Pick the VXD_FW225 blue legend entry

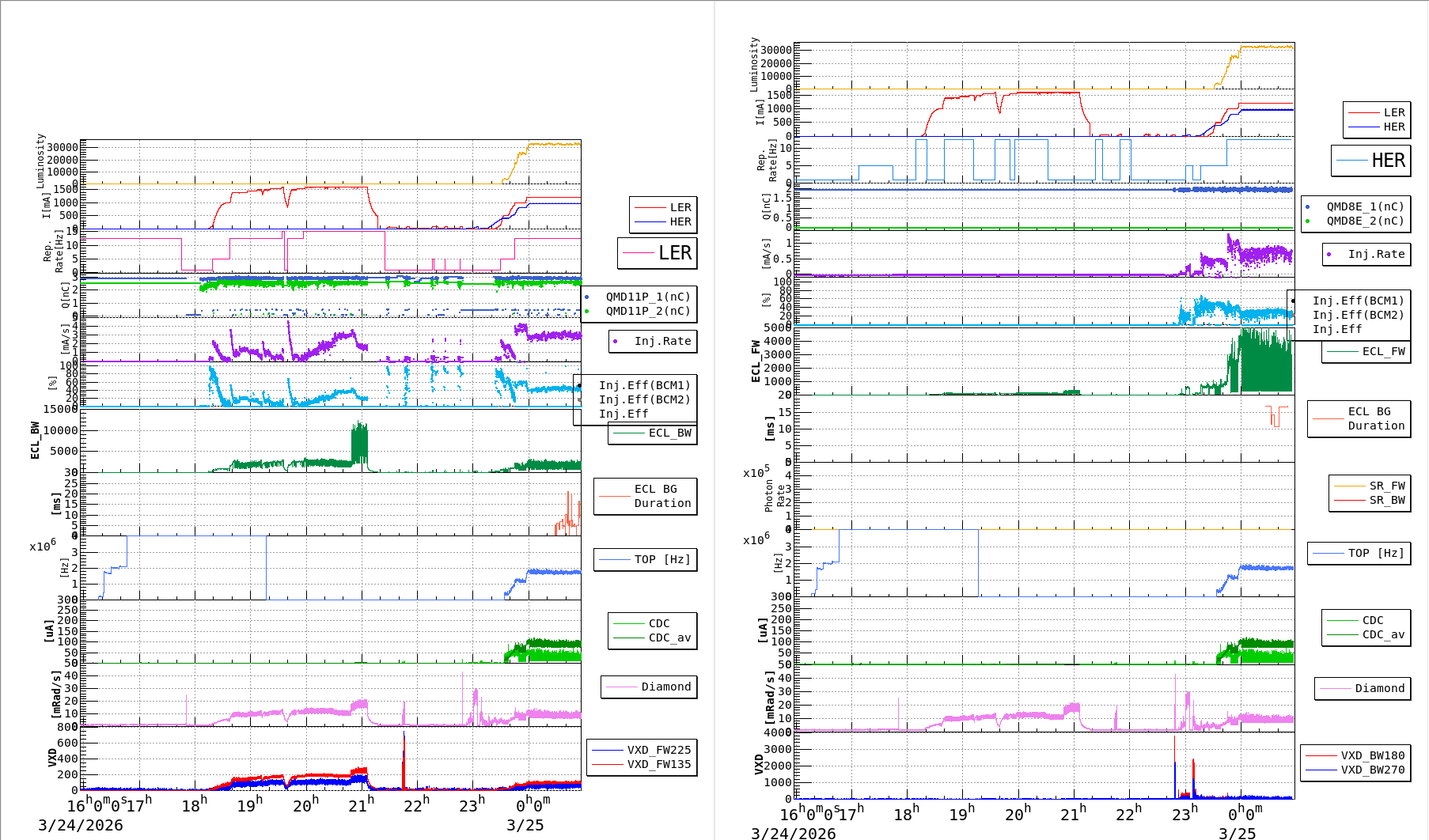658,751
